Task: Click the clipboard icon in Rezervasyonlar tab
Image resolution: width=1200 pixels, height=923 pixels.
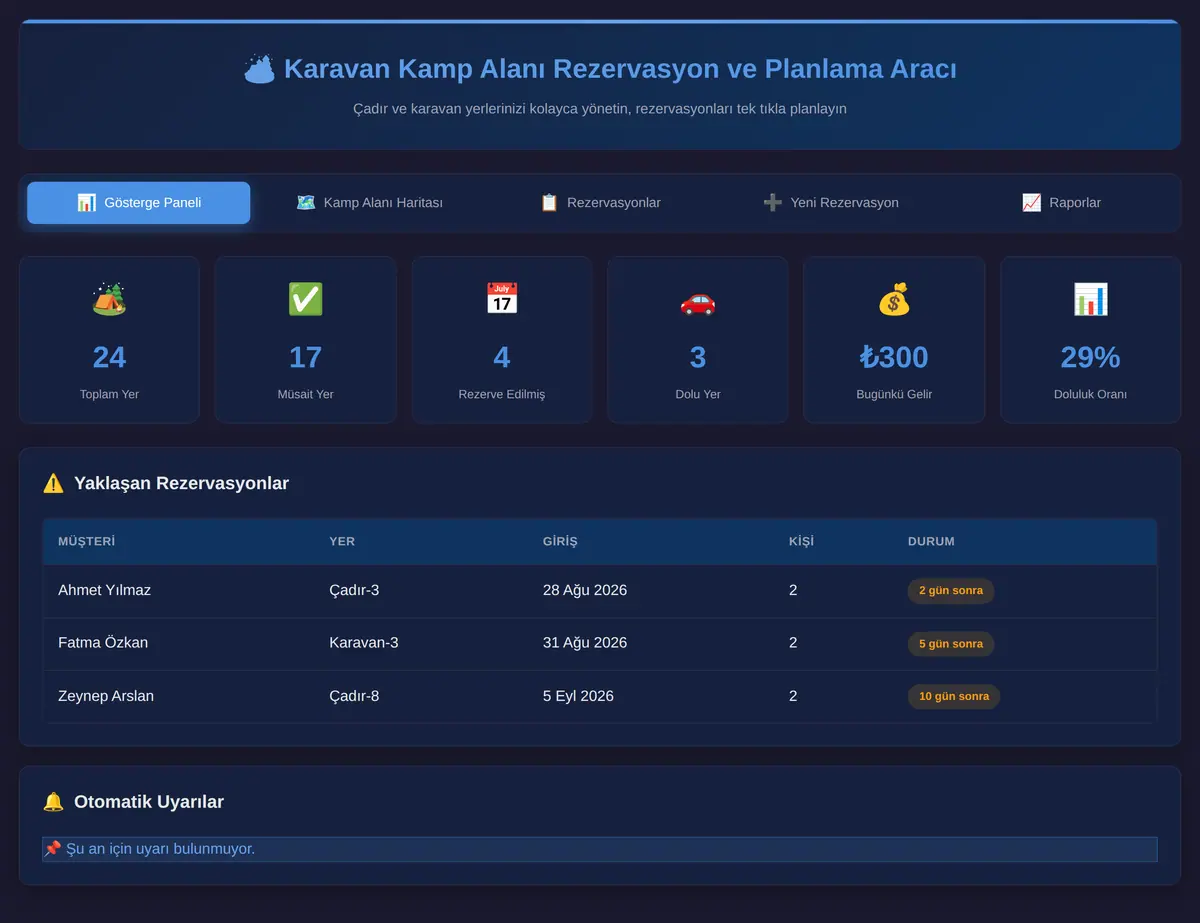Action: click(549, 203)
